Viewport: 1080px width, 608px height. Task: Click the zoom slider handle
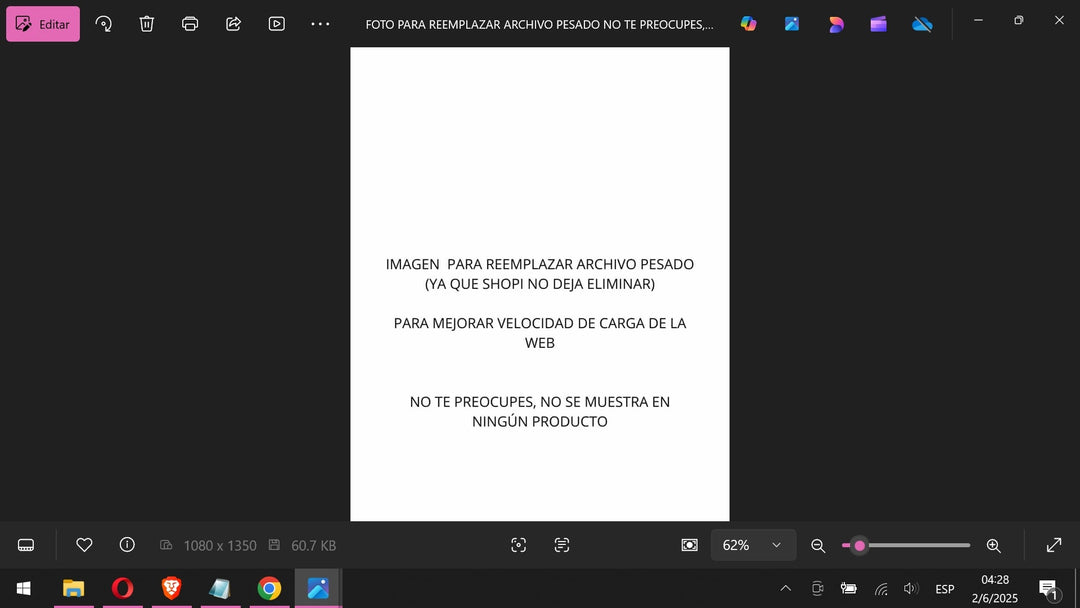click(859, 545)
